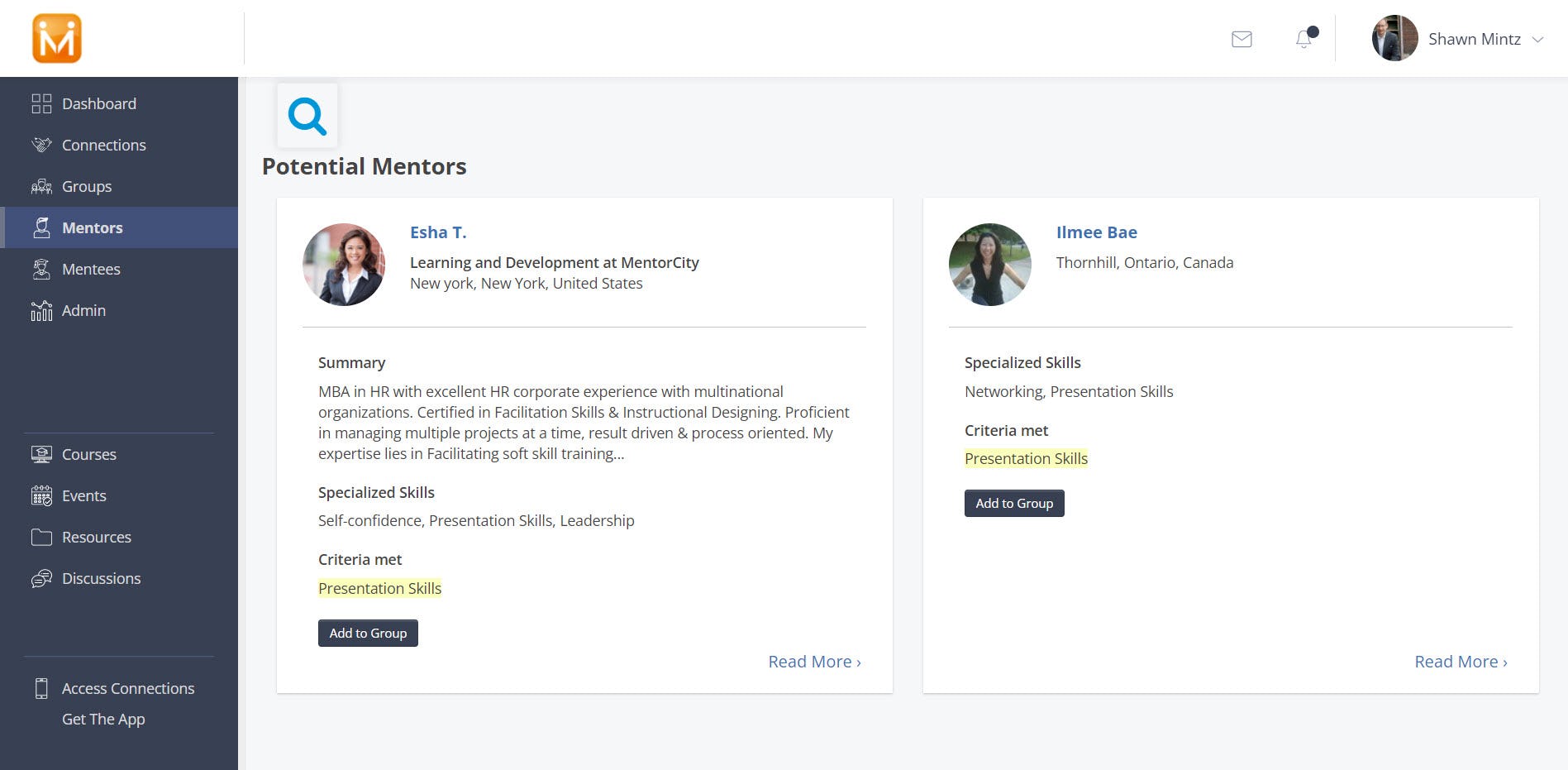Open Ilmee Bae's profile name link
This screenshot has width=1568, height=770.
[1096, 232]
